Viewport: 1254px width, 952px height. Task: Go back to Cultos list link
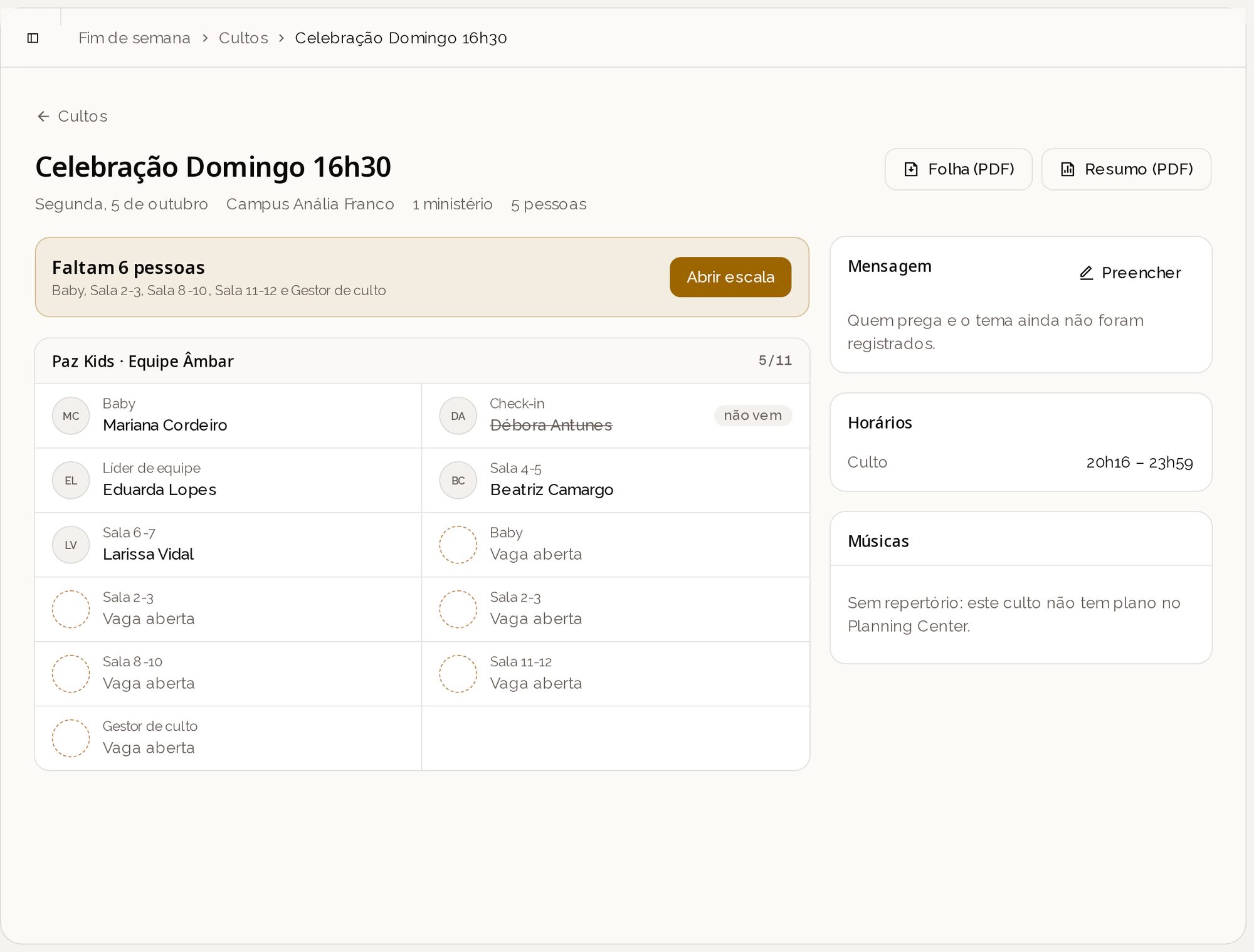point(72,117)
